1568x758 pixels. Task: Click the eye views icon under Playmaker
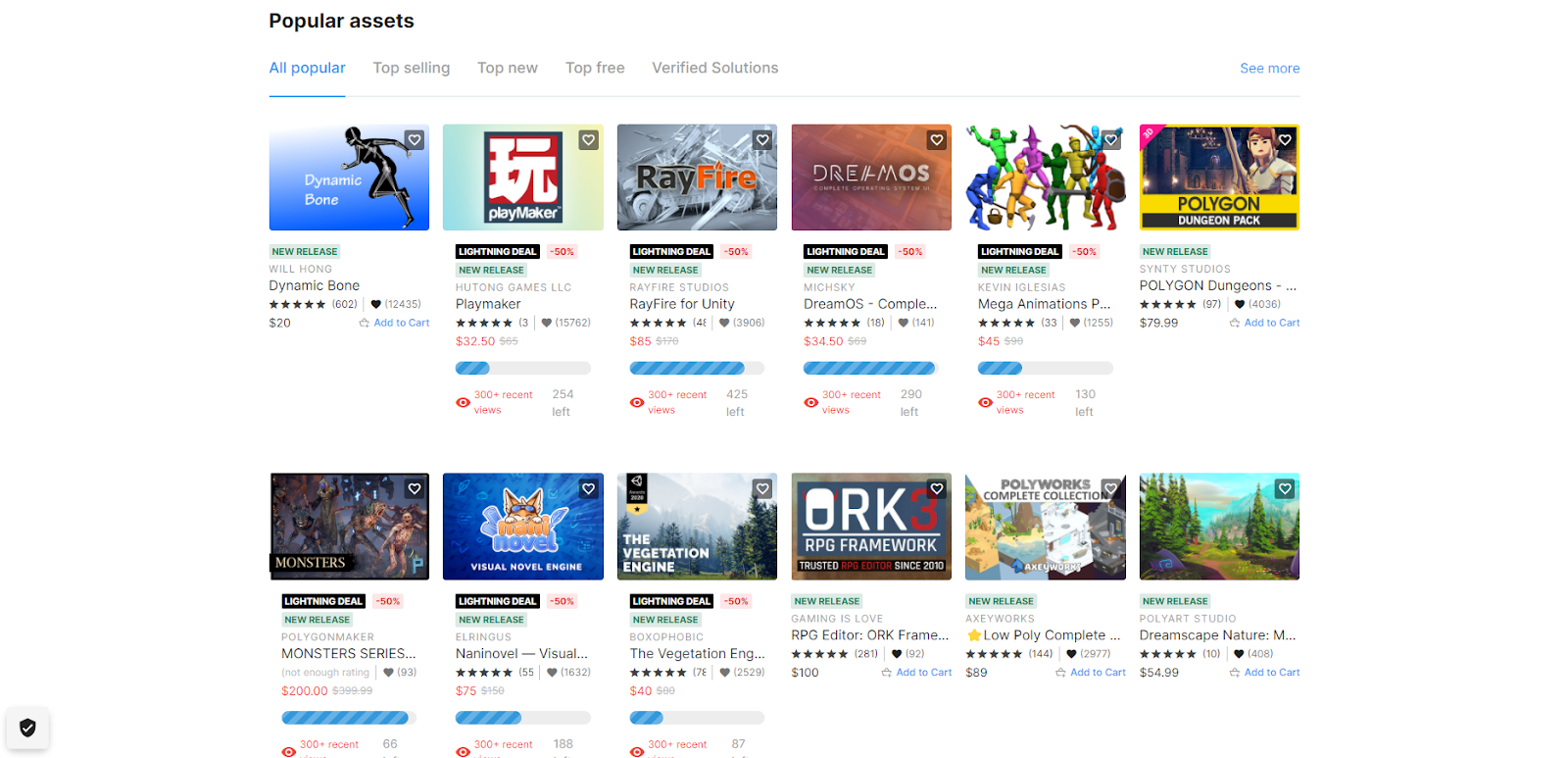pos(463,403)
